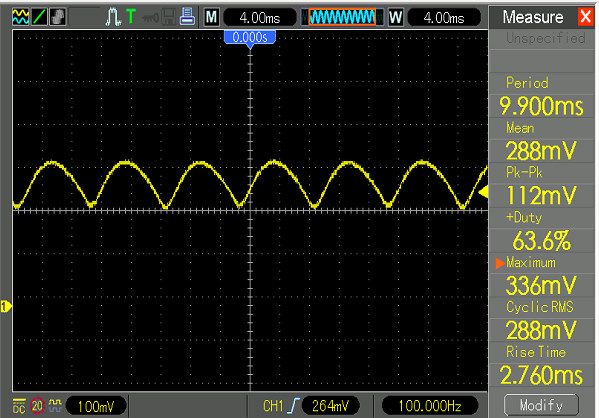Open the 4.00ms main timebase setting
This screenshot has height=418, width=599.
pyautogui.click(x=260, y=18)
